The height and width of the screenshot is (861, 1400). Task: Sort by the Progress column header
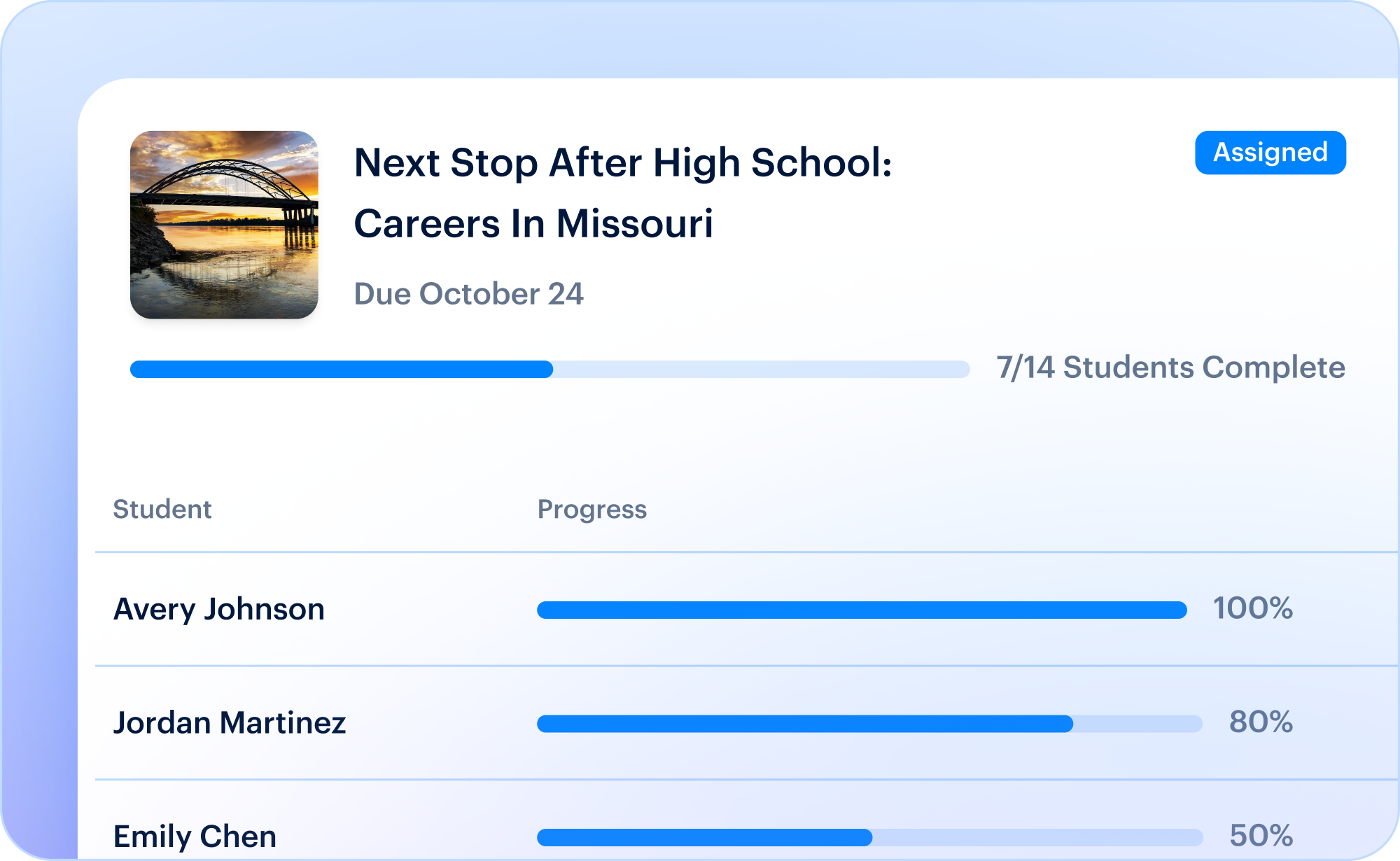pos(591,510)
